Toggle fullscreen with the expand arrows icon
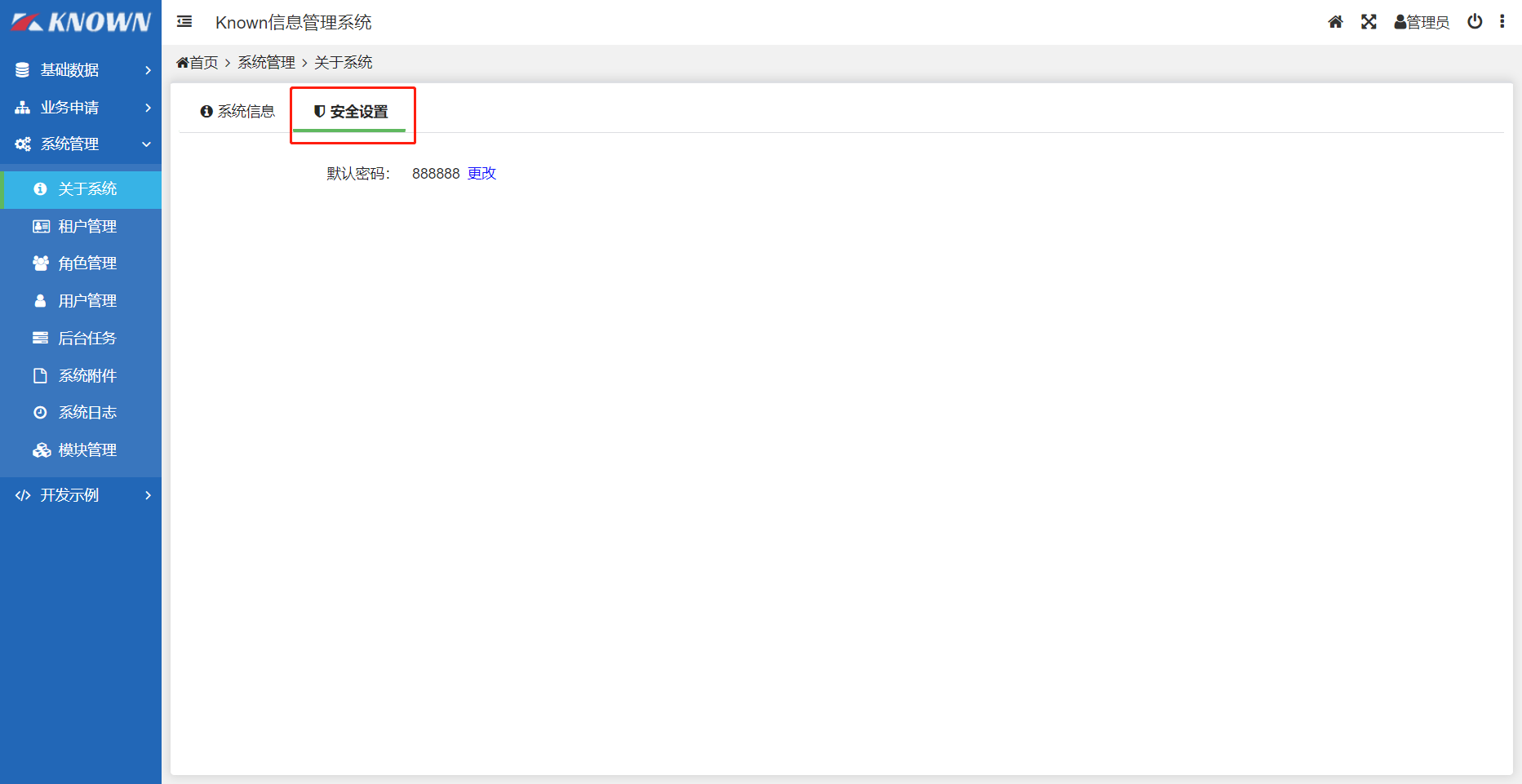The width and height of the screenshot is (1522, 784). click(x=1369, y=22)
